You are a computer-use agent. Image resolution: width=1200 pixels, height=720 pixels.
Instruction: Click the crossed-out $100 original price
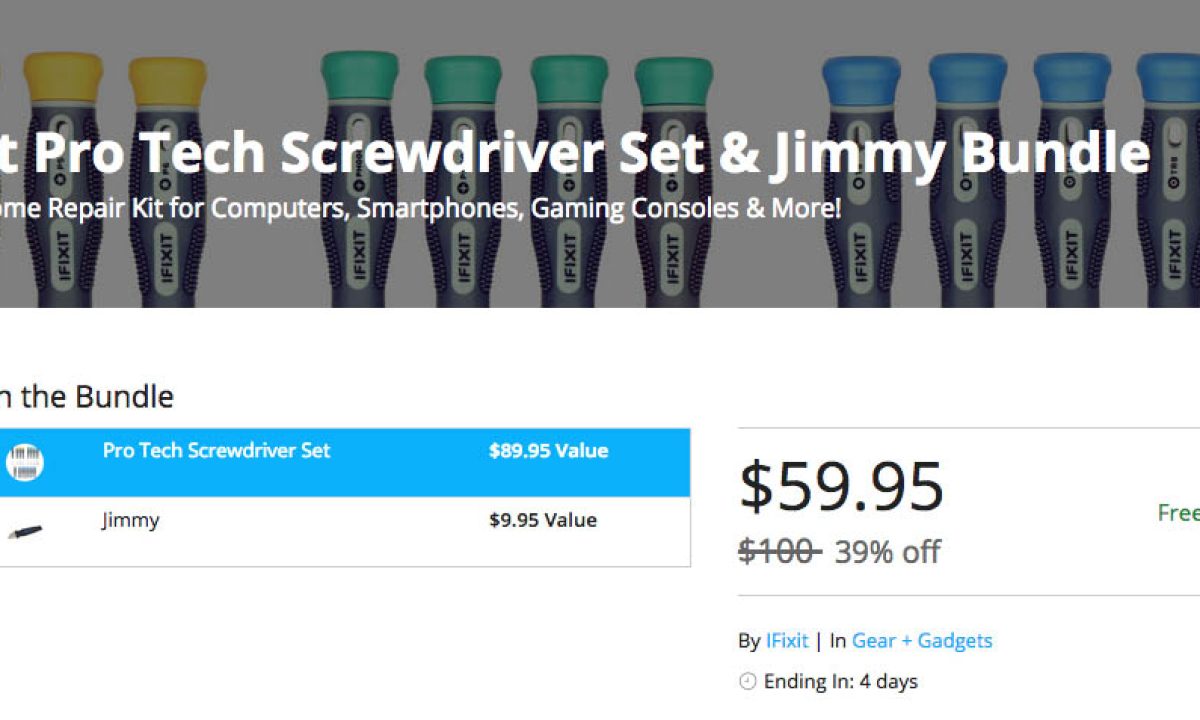(x=780, y=551)
